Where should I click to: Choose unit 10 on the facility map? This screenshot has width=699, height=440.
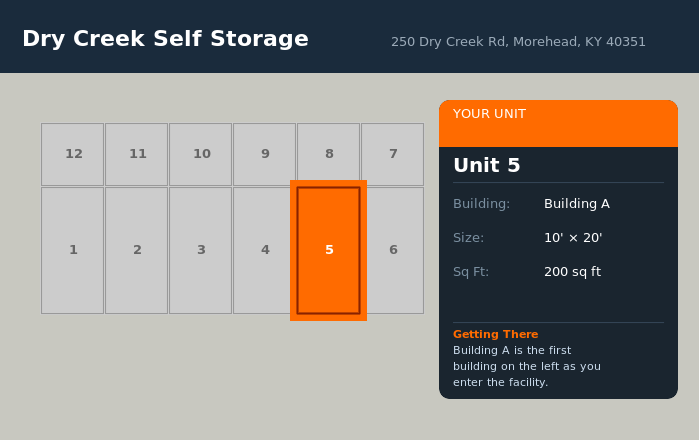click(200, 154)
